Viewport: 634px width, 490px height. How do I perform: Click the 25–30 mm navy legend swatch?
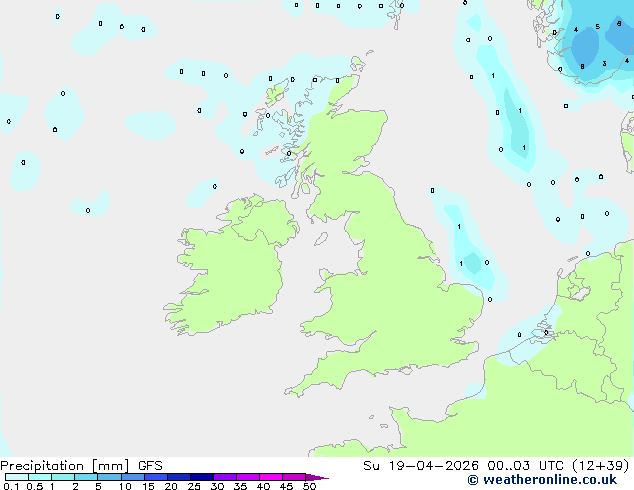[202, 477]
